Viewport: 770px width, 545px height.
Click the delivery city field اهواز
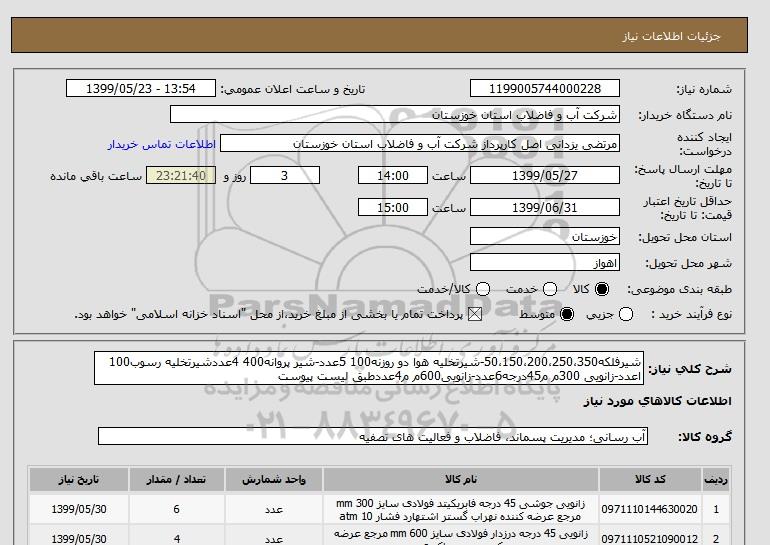click(x=545, y=262)
